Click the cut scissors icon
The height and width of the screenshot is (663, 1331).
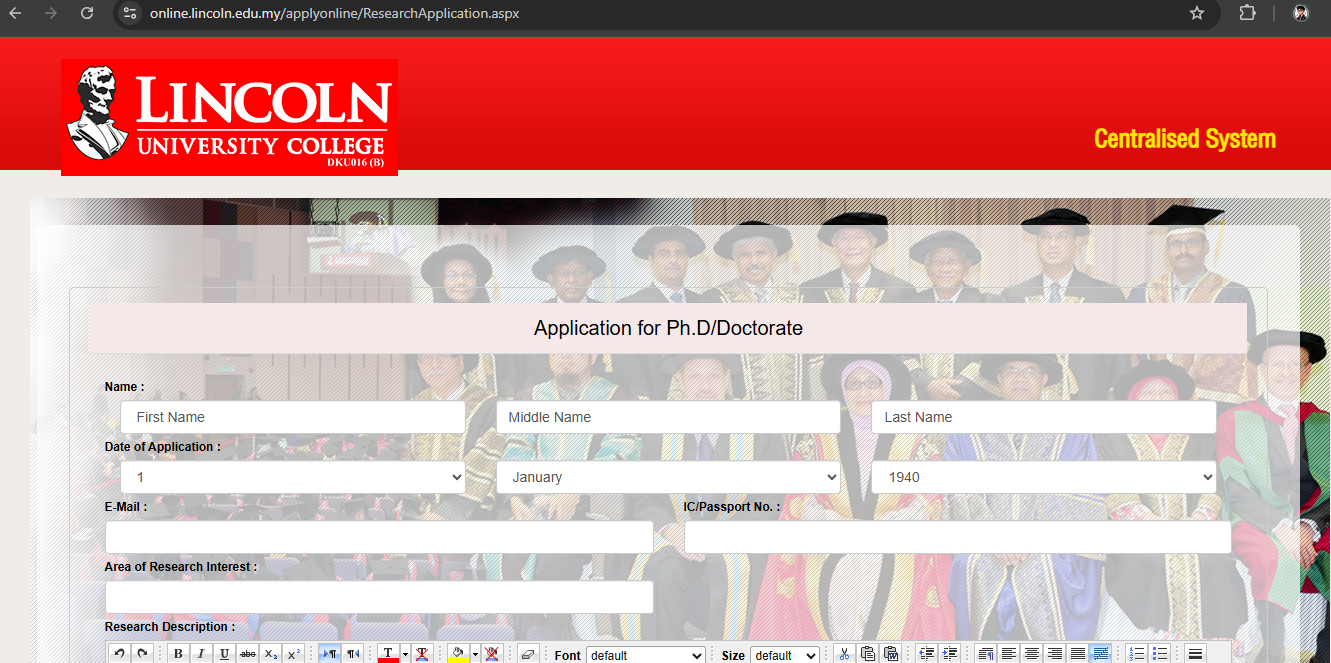tap(844, 654)
